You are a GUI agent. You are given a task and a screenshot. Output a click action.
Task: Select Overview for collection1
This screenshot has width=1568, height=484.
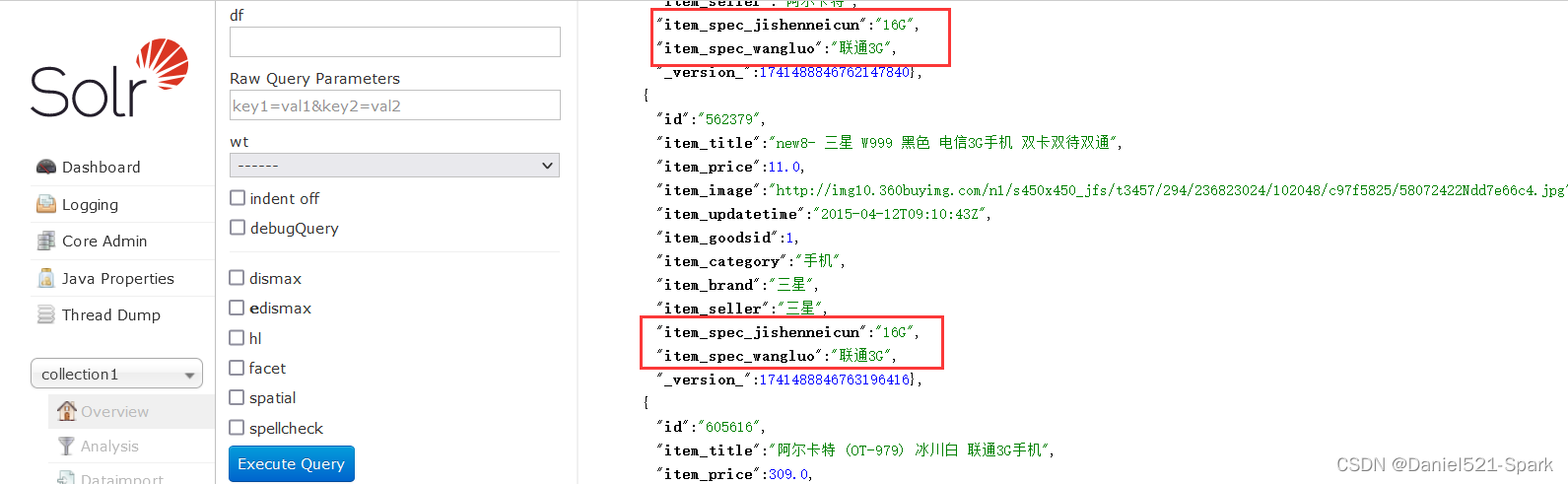(x=114, y=411)
